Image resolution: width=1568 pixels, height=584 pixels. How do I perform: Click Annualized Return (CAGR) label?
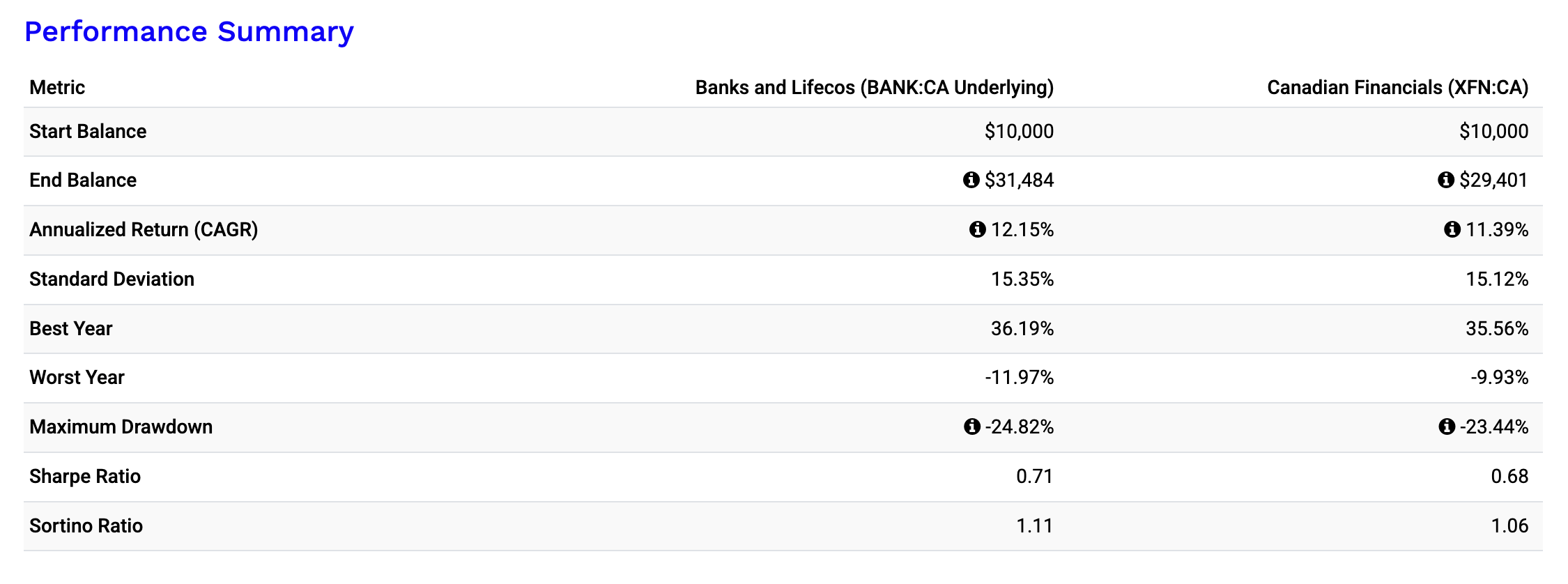click(144, 230)
